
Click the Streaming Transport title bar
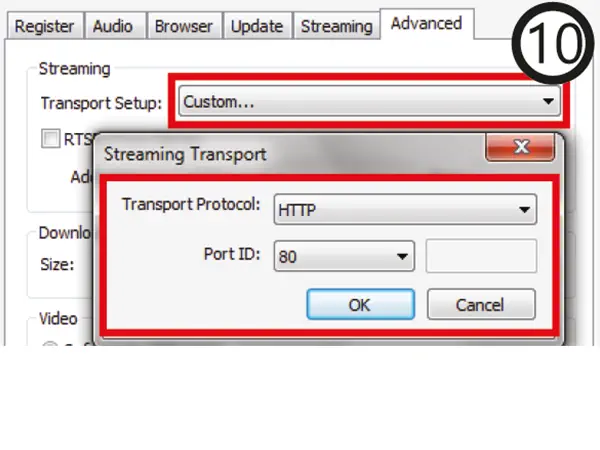tap(291, 154)
